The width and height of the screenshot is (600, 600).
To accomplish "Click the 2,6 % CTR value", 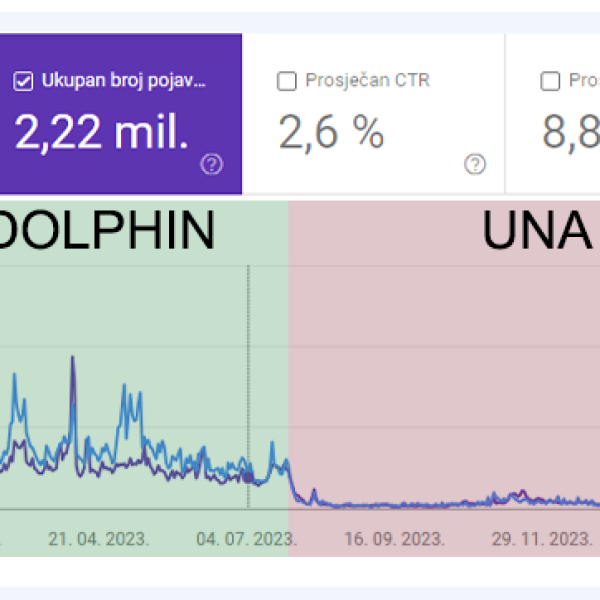I will [331, 133].
